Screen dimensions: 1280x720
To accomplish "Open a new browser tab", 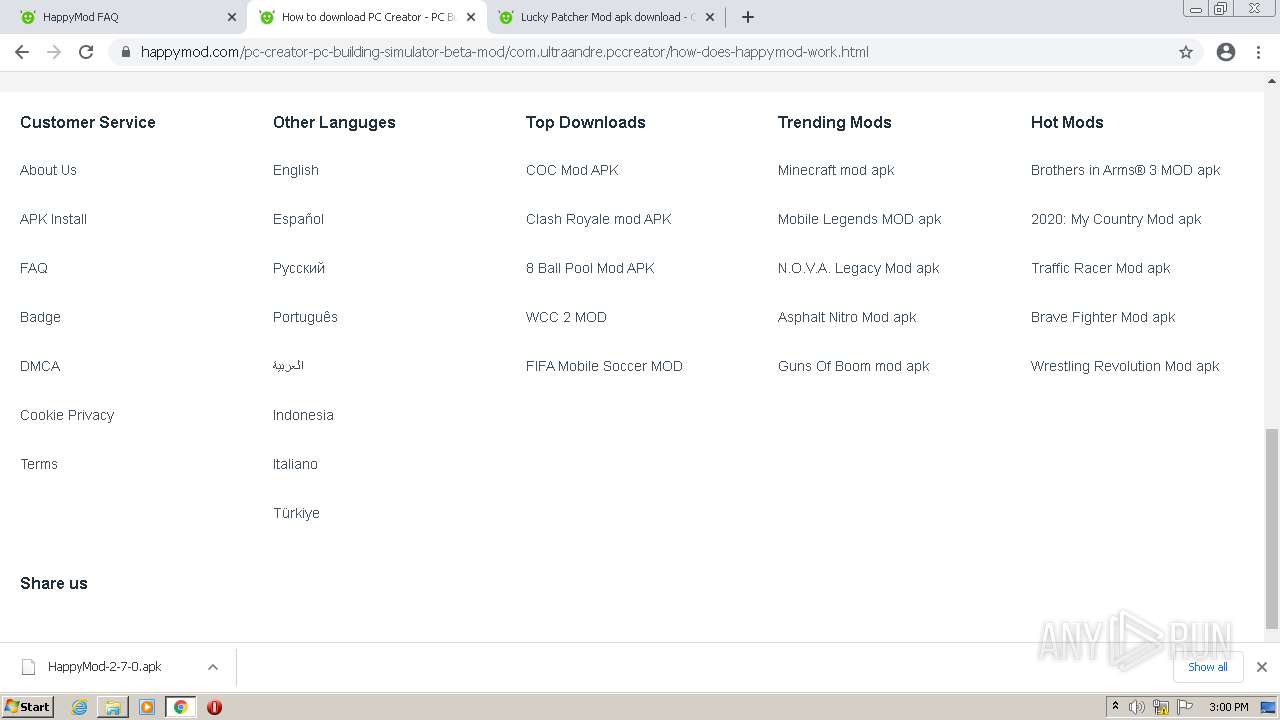I will [x=748, y=17].
